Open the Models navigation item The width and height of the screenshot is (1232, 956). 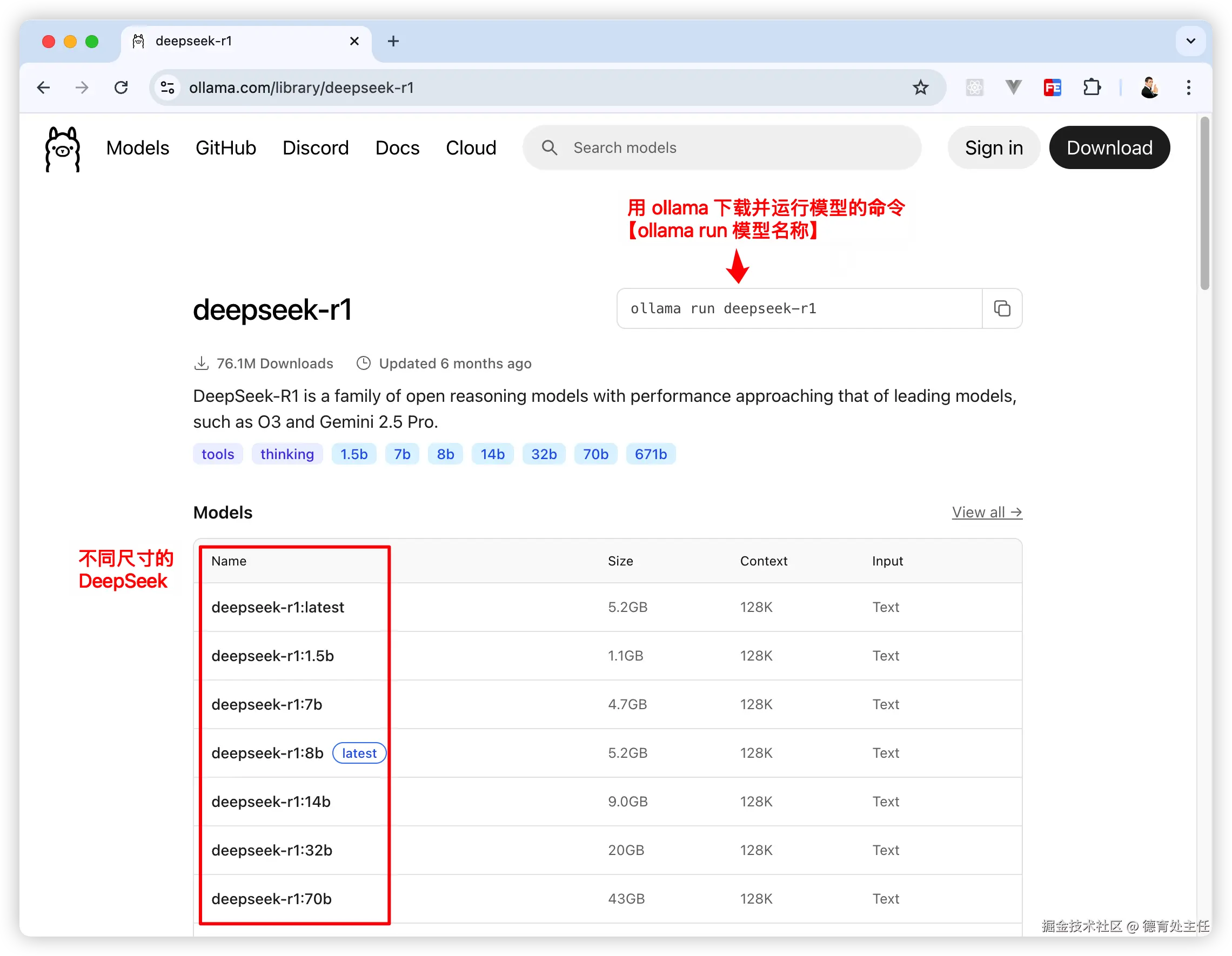(138, 148)
